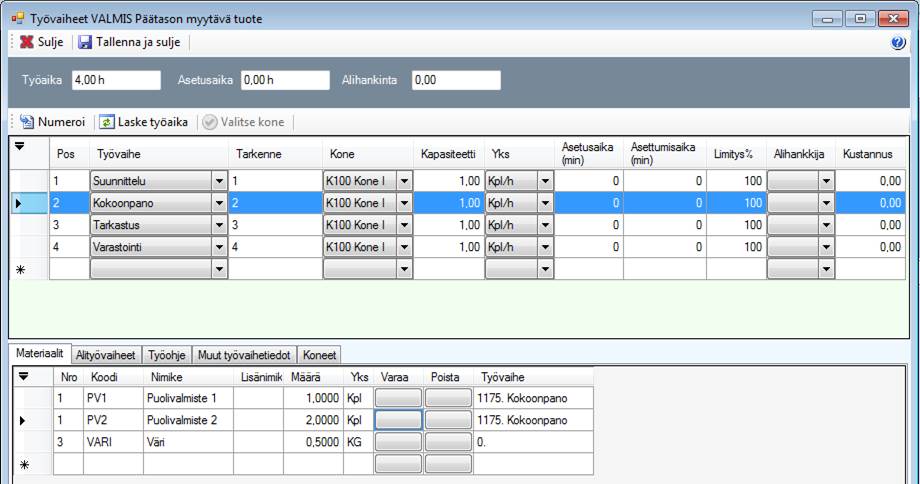Image resolution: width=920 pixels, height=484 pixels.
Task: Expand Työvaihe dropdown for Varastointi row
Action: (219, 247)
